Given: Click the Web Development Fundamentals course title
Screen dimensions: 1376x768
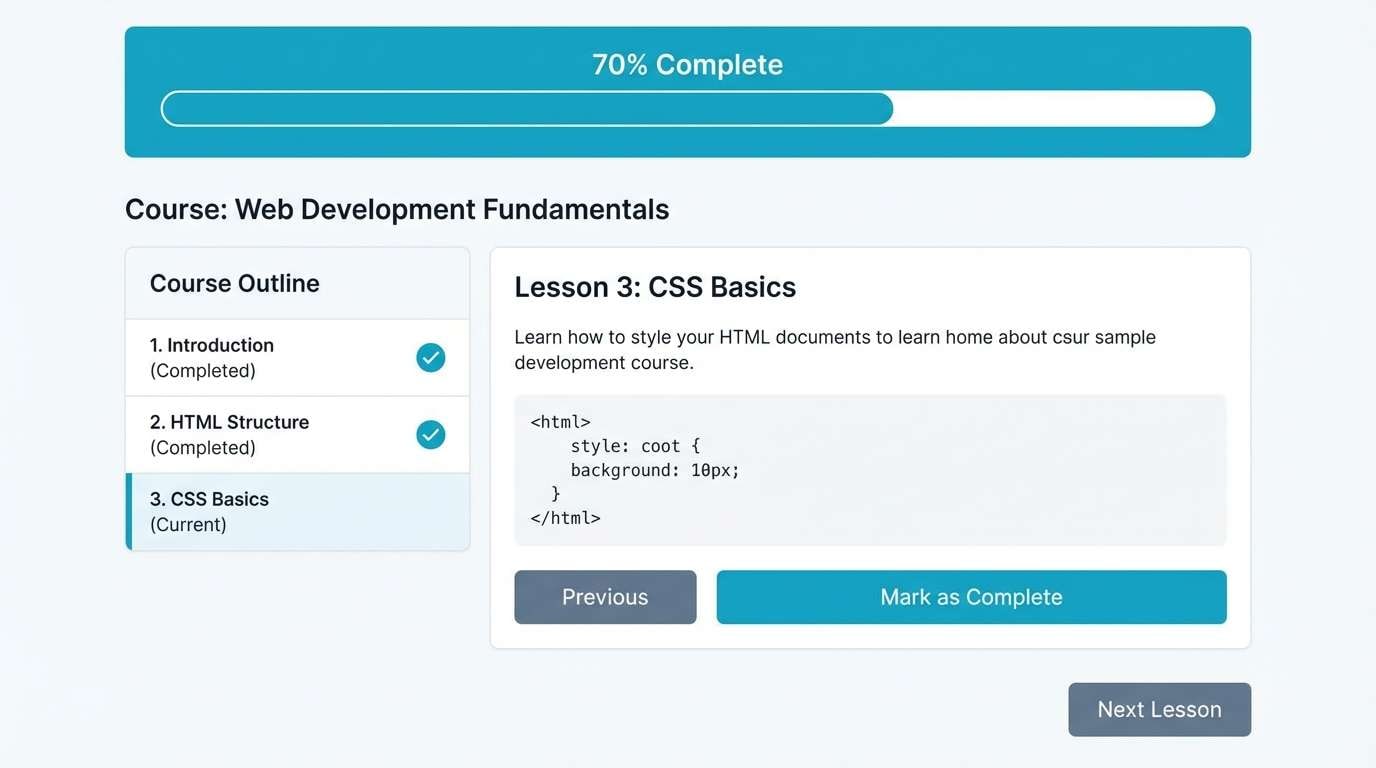Looking at the screenshot, I should (x=397, y=209).
